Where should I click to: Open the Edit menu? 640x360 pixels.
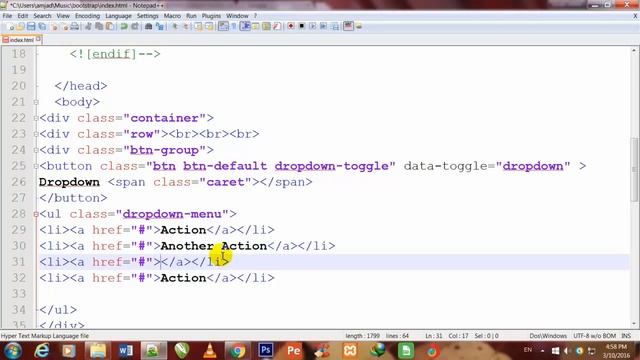point(22,16)
